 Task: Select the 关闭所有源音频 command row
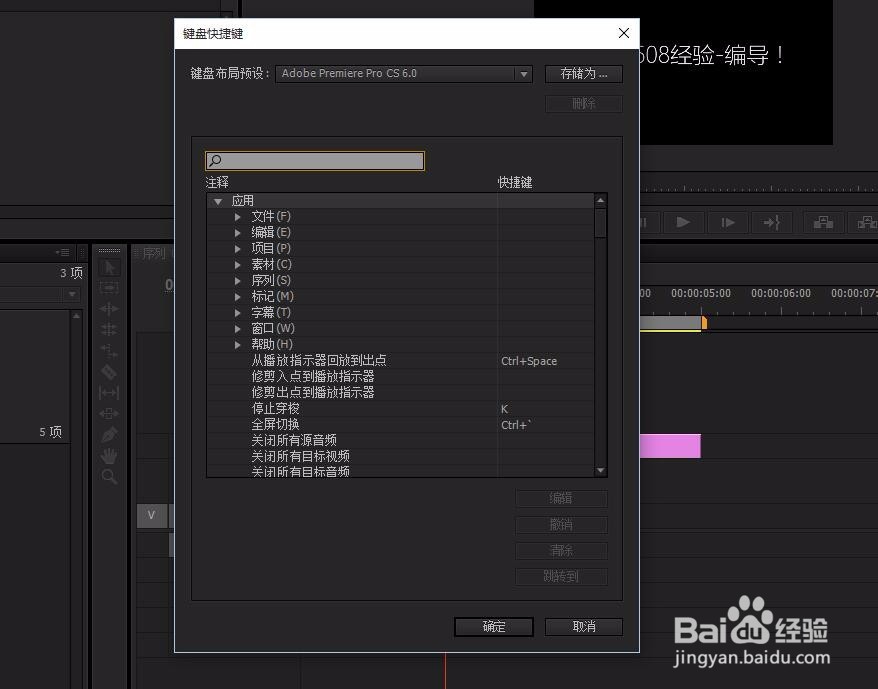tap(400, 440)
